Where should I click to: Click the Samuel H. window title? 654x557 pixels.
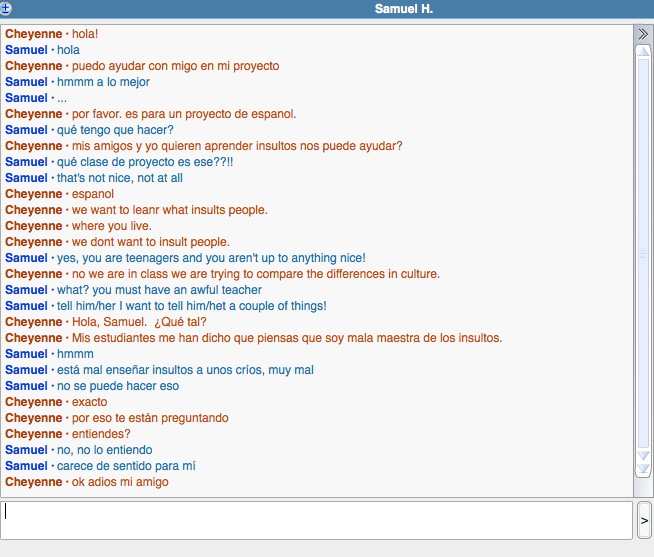403,9
